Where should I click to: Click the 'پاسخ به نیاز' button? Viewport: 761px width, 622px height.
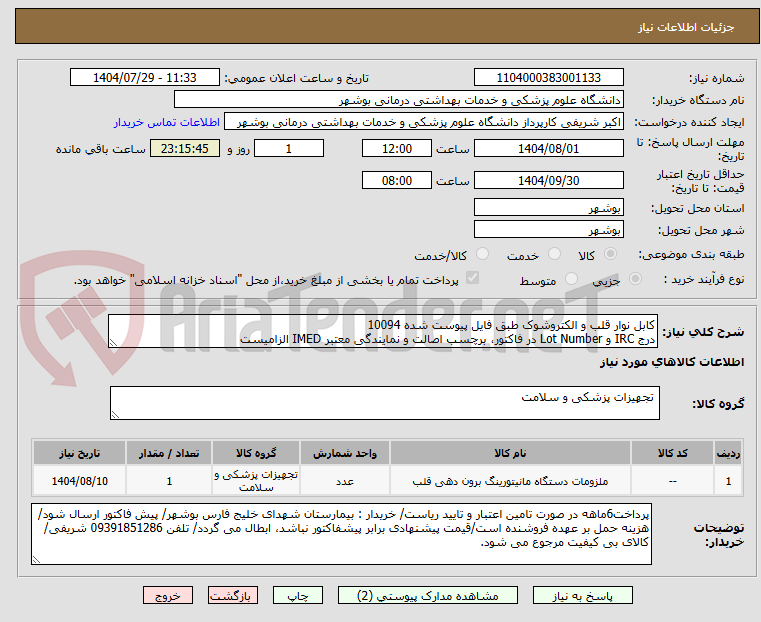pyautogui.click(x=582, y=595)
